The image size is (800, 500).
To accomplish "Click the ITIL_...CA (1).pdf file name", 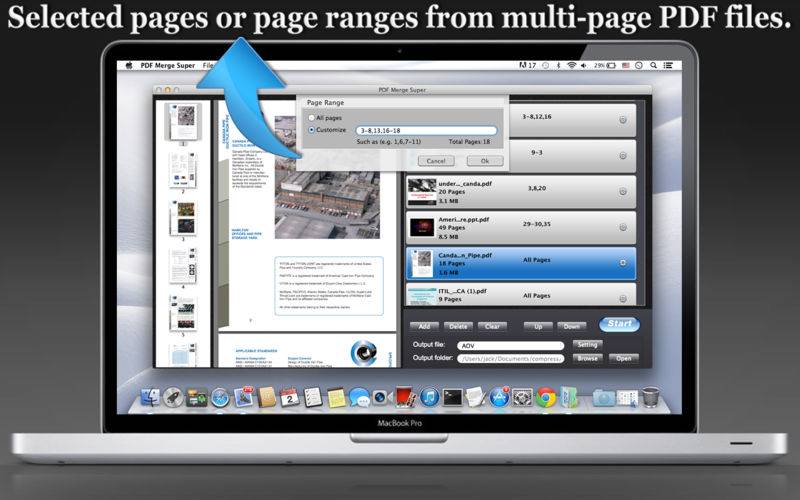I will pyautogui.click(x=463, y=291).
